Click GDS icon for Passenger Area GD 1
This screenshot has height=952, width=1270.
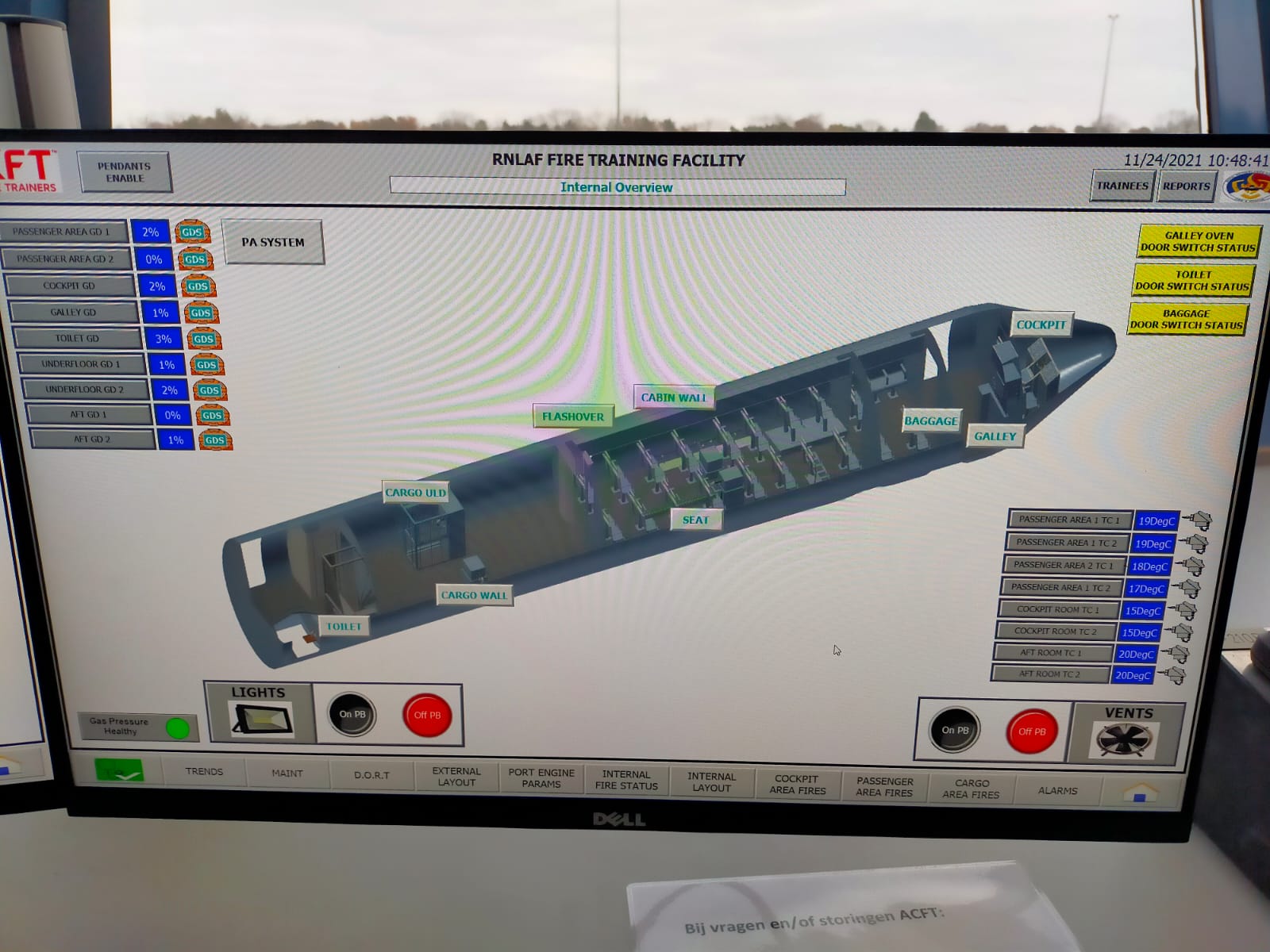(192, 232)
